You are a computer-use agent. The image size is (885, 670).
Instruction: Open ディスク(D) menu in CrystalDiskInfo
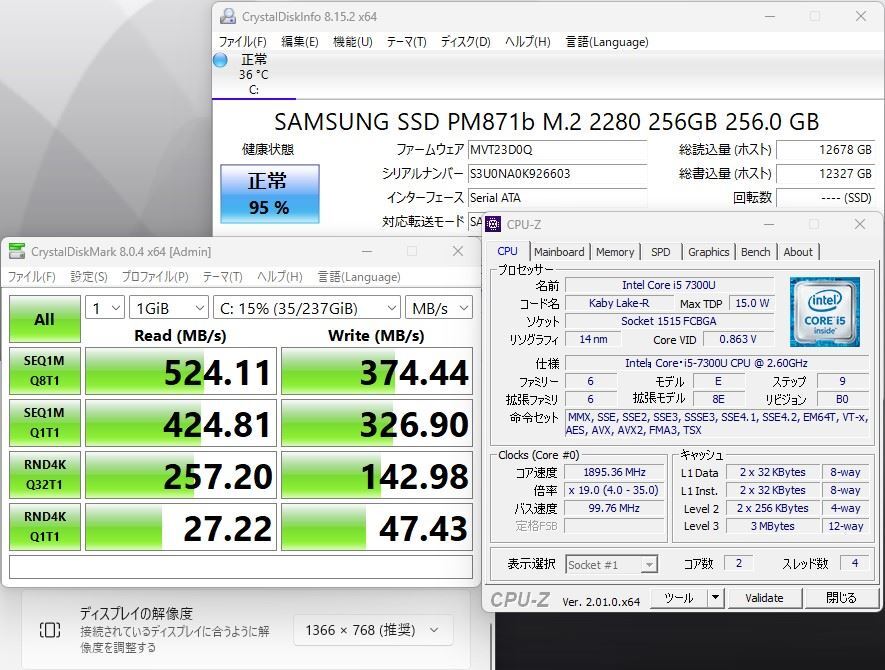466,42
